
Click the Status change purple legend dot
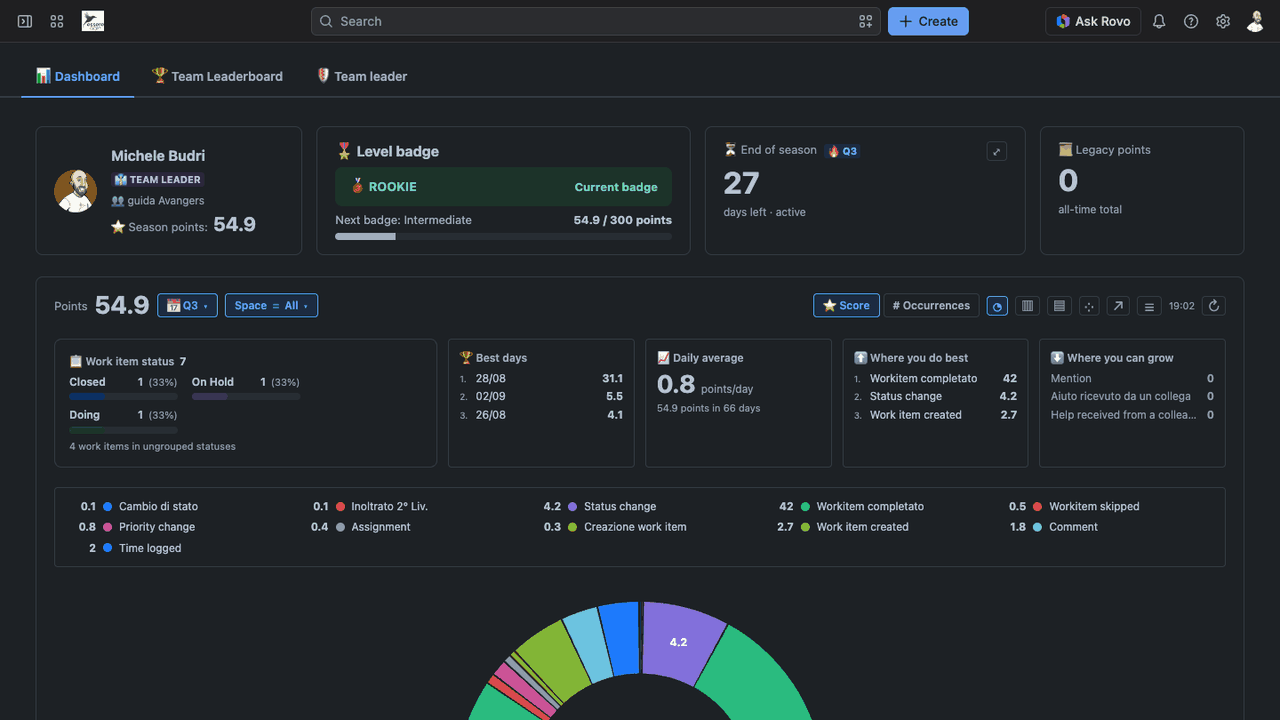pyautogui.click(x=573, y=507)
